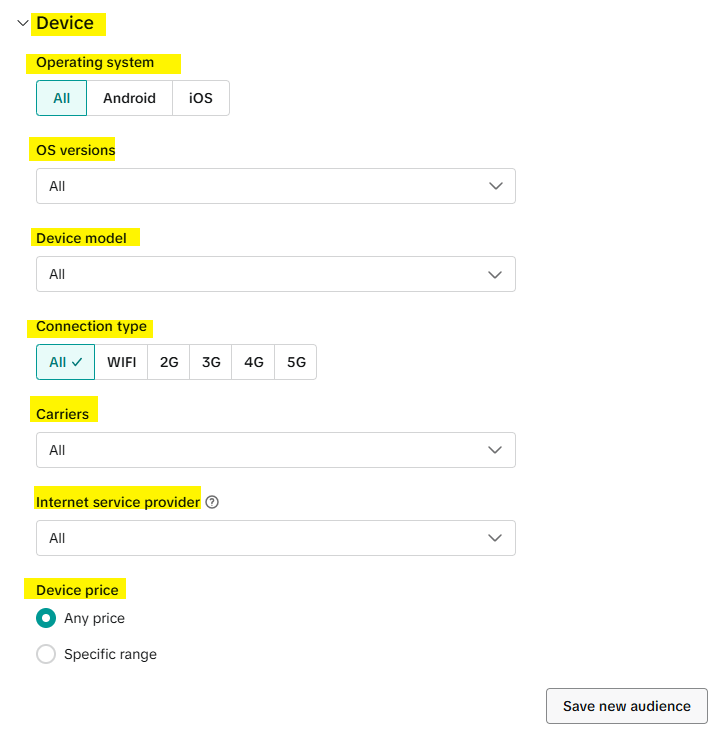Toggle All connection types option
This screenshot has width=722, height=736.
(x=65, y=362)
